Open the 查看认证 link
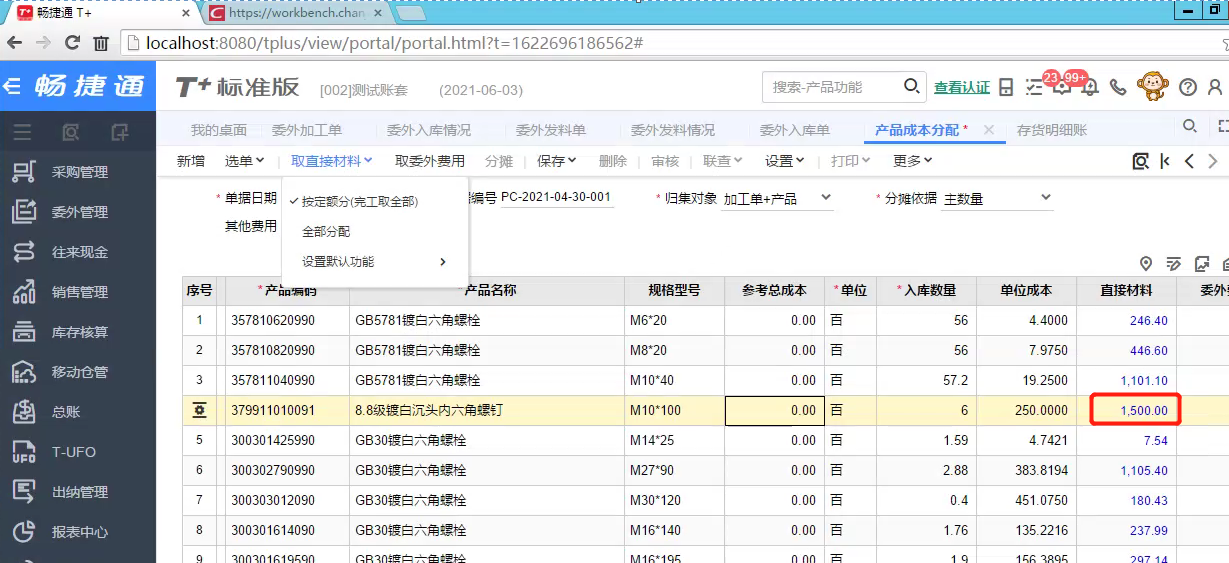The height and width of the screenshot is (563, 1229). 962,87
